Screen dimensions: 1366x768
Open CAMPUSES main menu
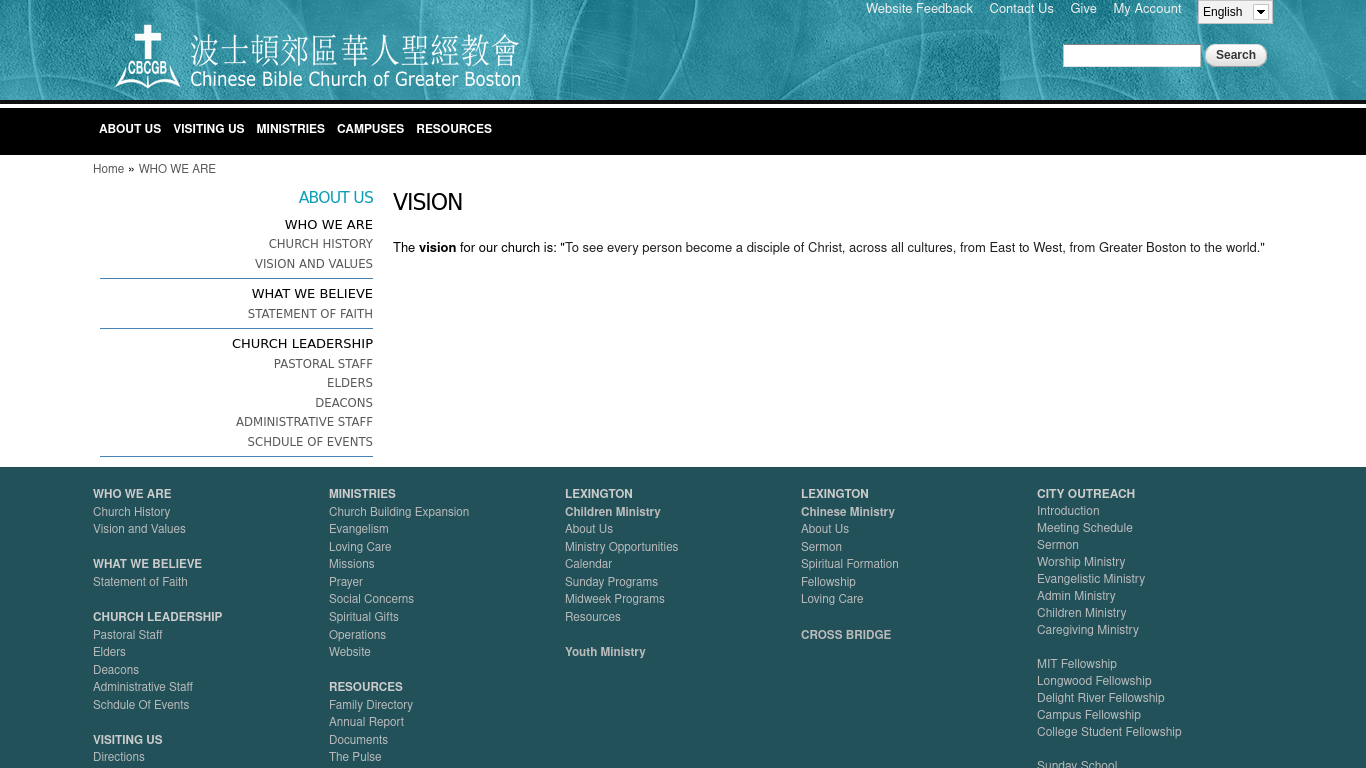tap(370, 129)
